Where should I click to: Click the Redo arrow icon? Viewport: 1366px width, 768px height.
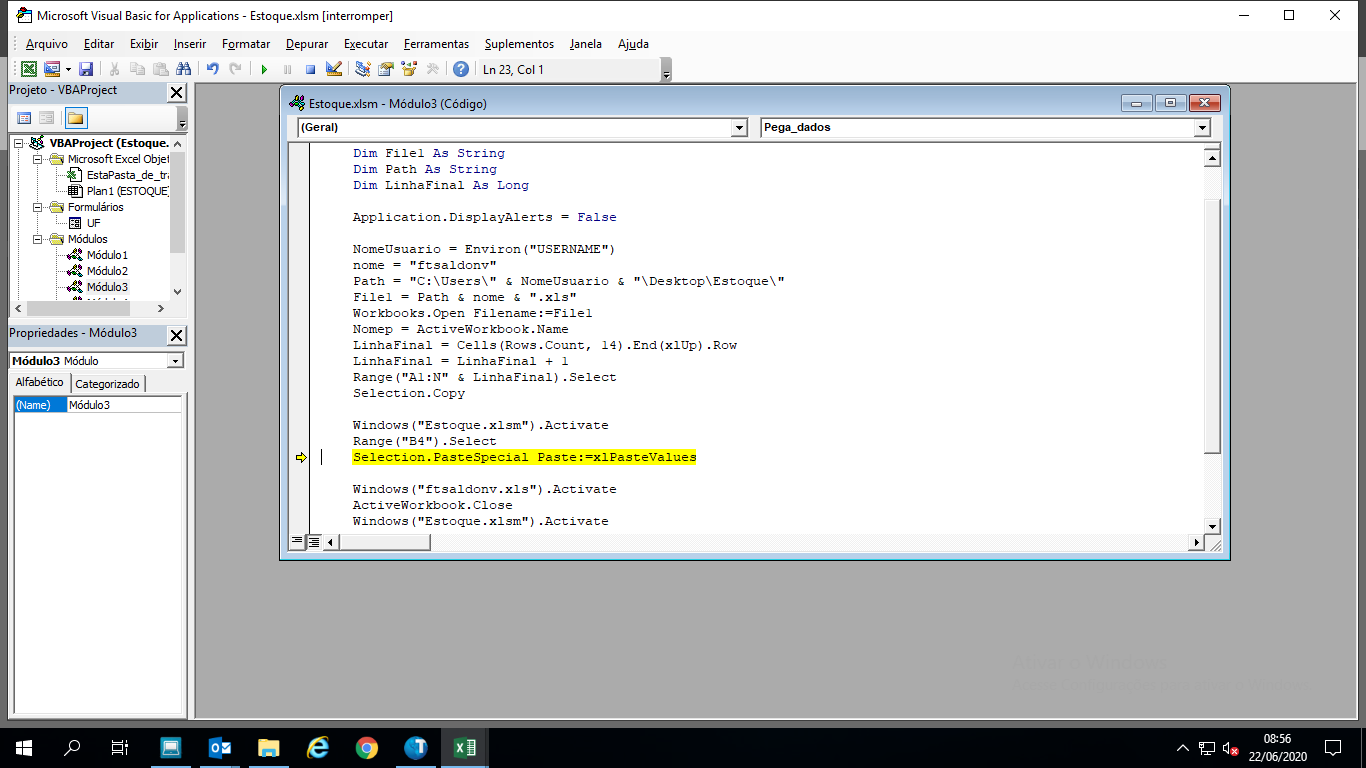(x=235, y=69)
